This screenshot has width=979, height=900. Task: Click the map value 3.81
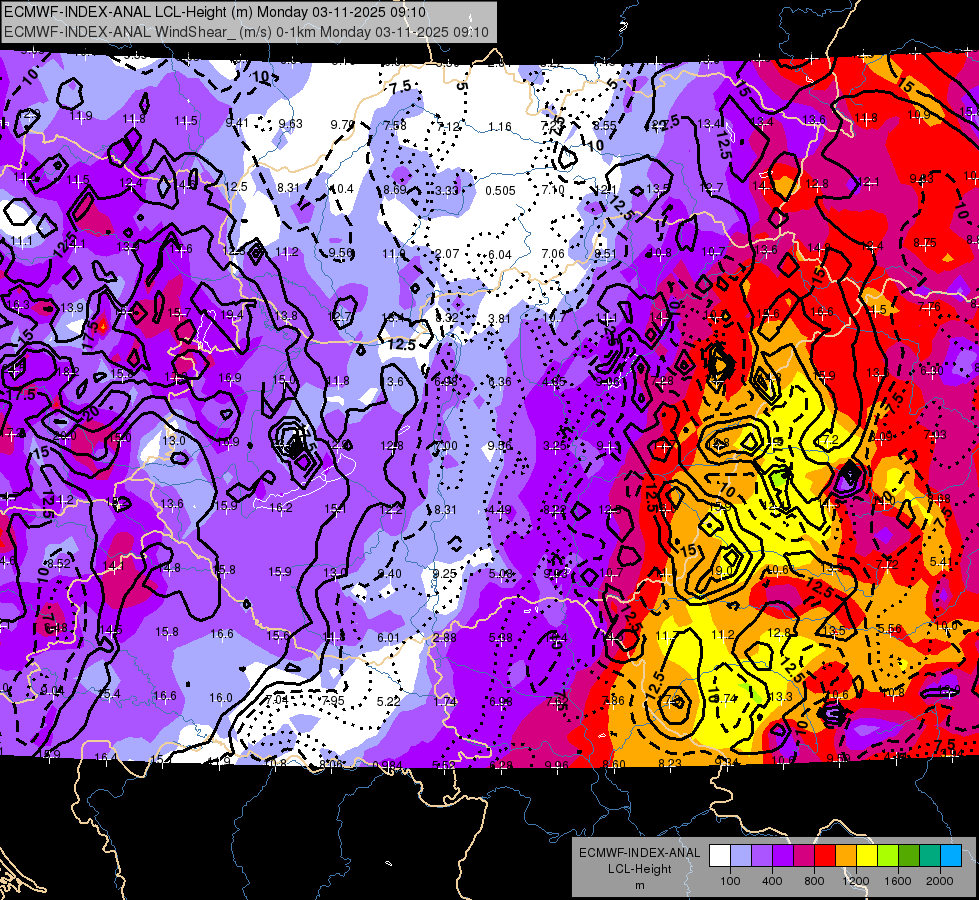tap(499, 319)
